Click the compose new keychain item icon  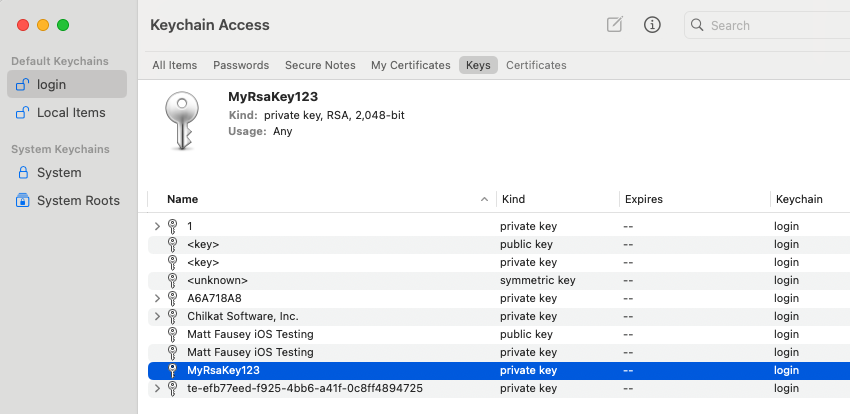pos(615,25)
